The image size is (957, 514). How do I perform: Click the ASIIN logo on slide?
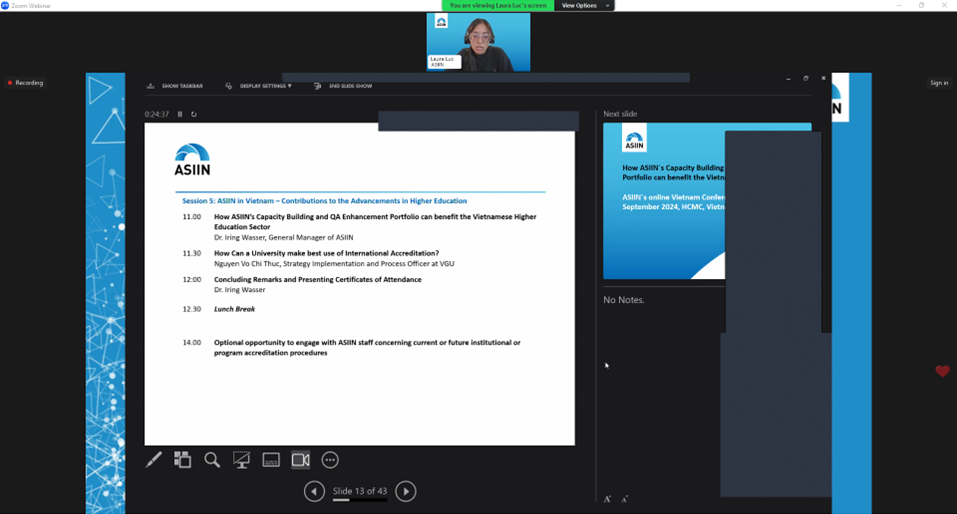point(192,160)
